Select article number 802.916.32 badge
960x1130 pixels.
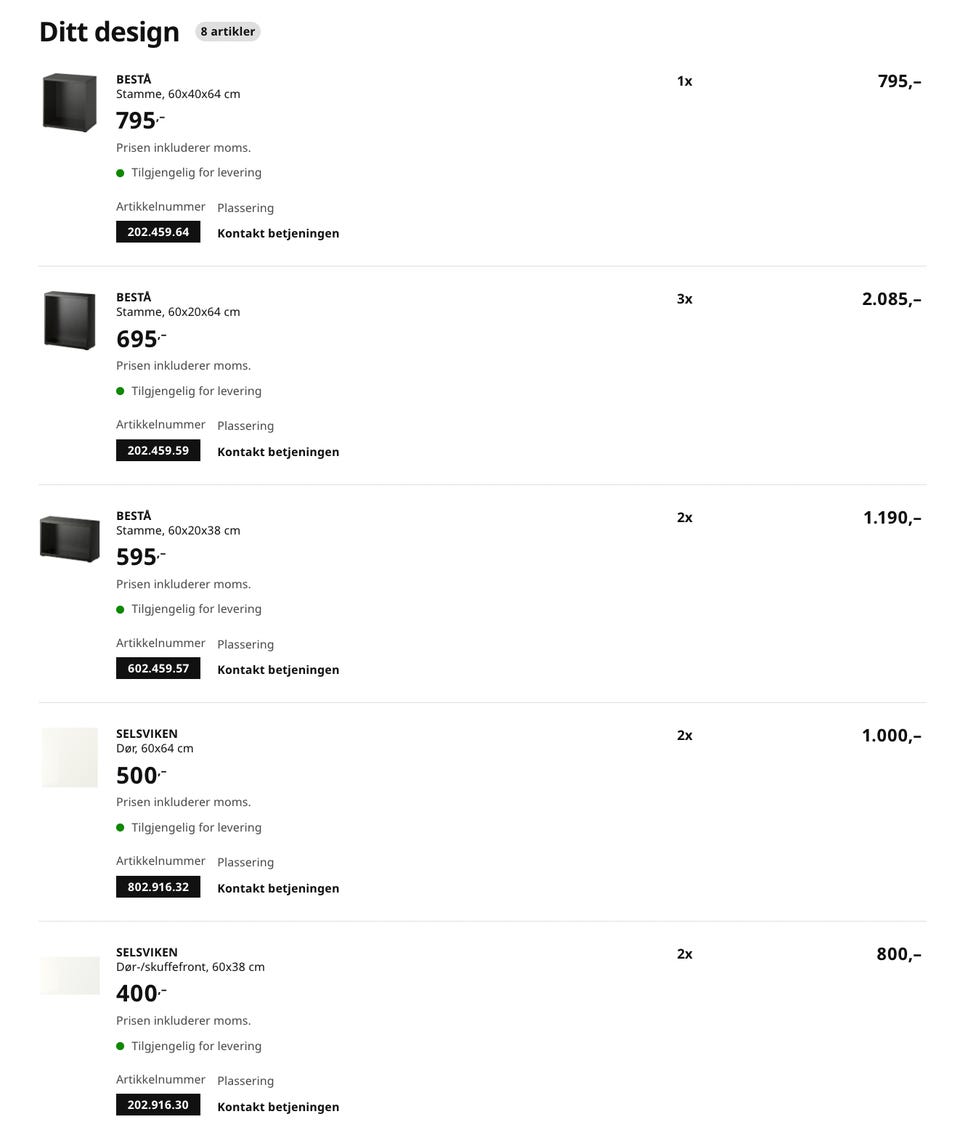click(x=158, y=887)
